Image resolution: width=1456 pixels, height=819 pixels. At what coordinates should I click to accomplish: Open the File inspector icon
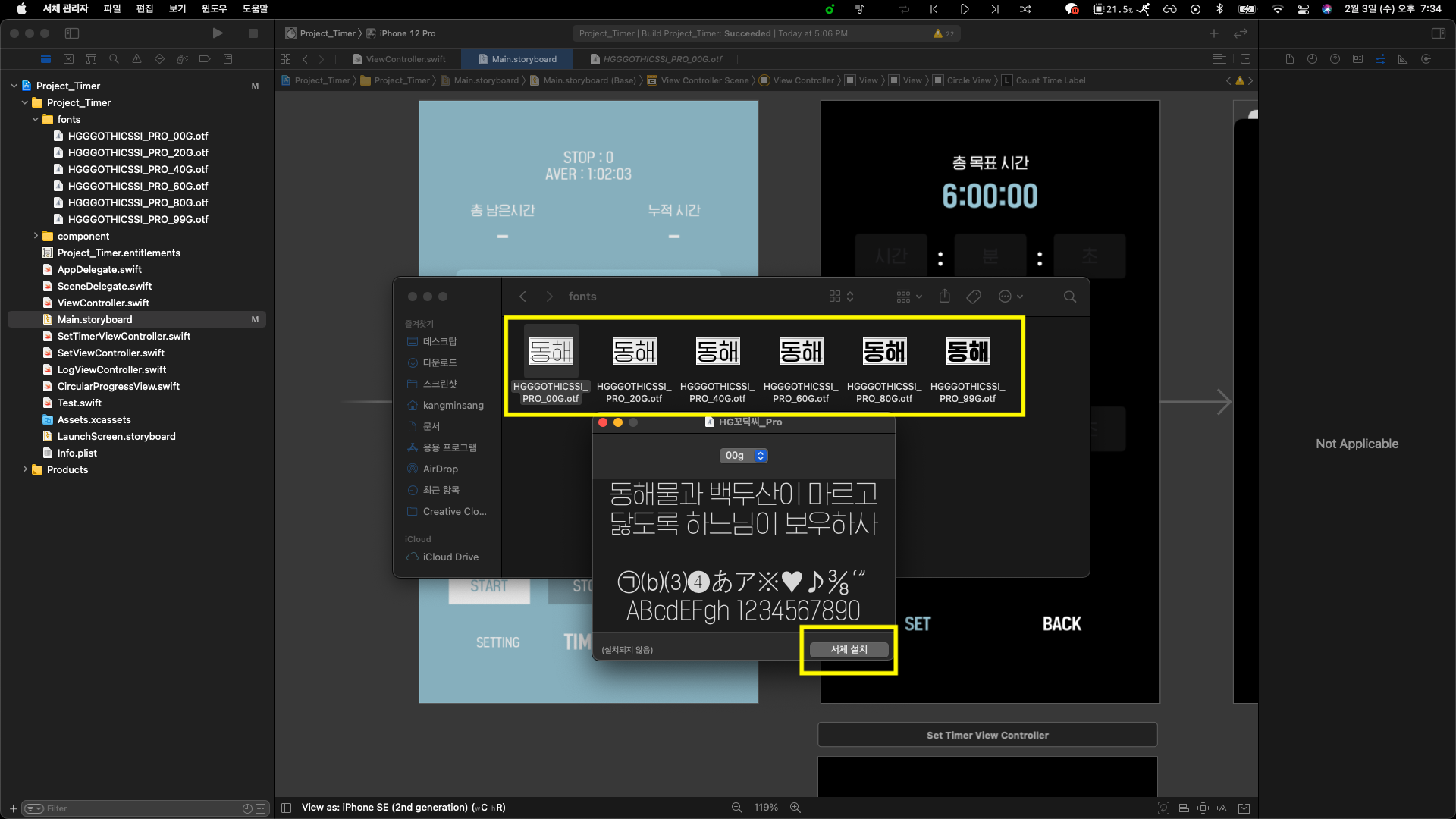click(x=1289, y=59)
